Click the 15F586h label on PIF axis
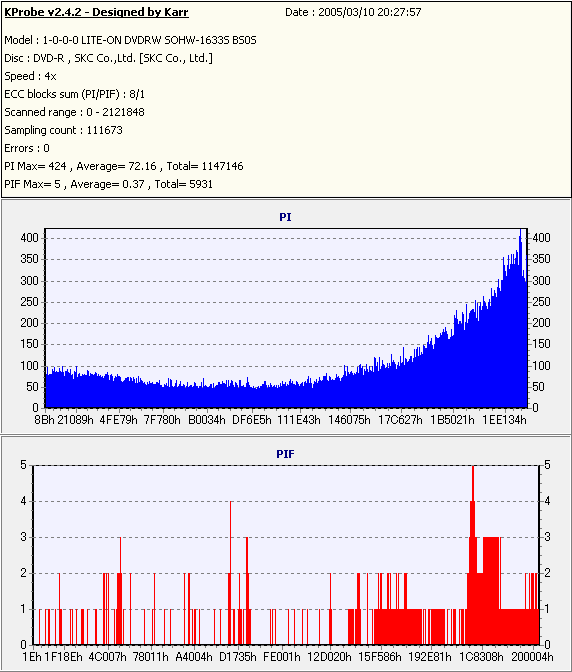Screen dimensions: 572x672 380,657
